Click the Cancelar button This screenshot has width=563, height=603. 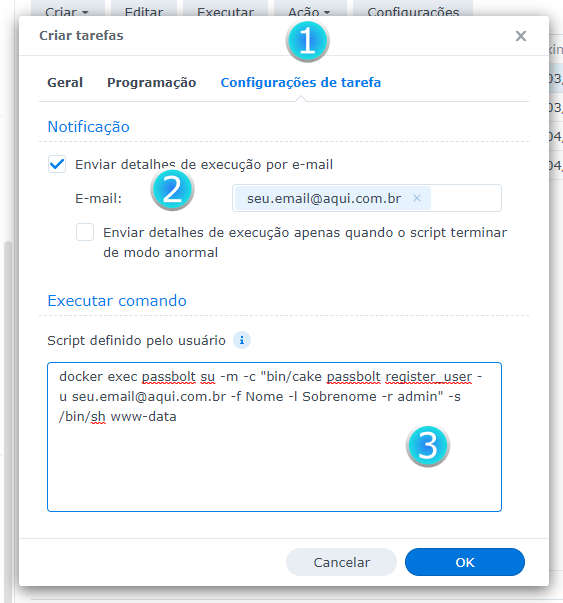(341, 562)
